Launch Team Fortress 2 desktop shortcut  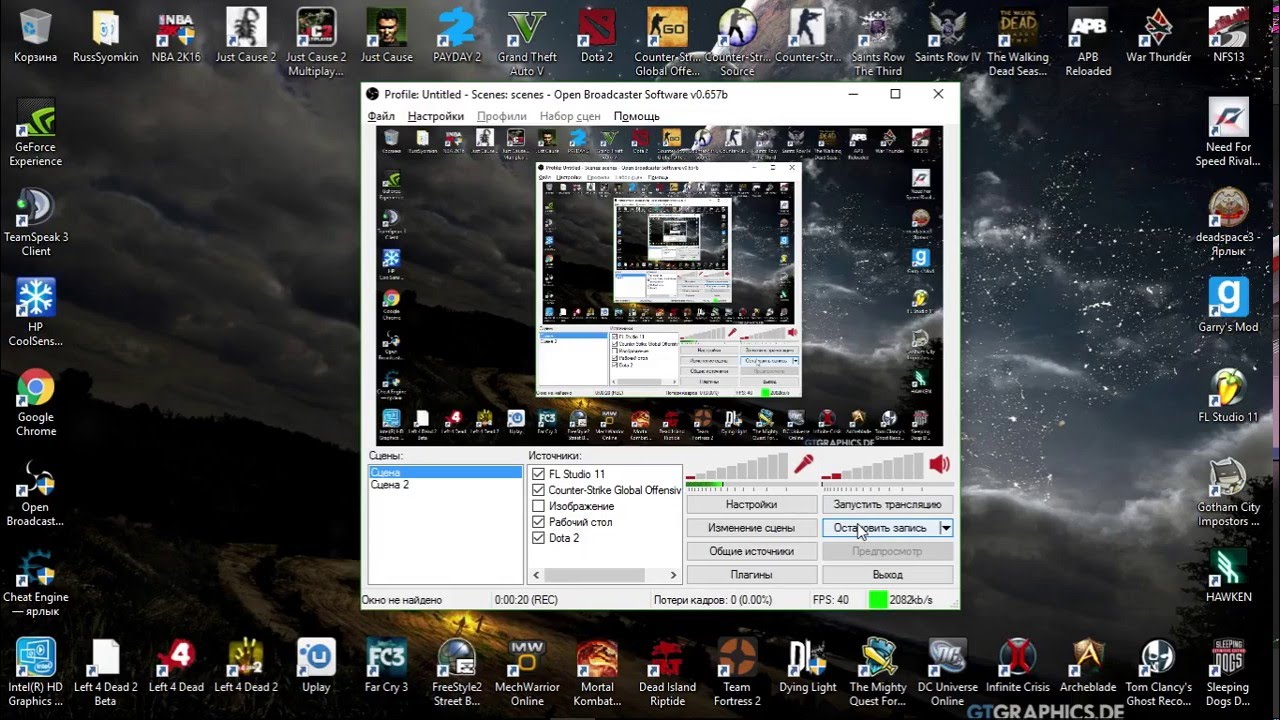(x=737, y=673)
